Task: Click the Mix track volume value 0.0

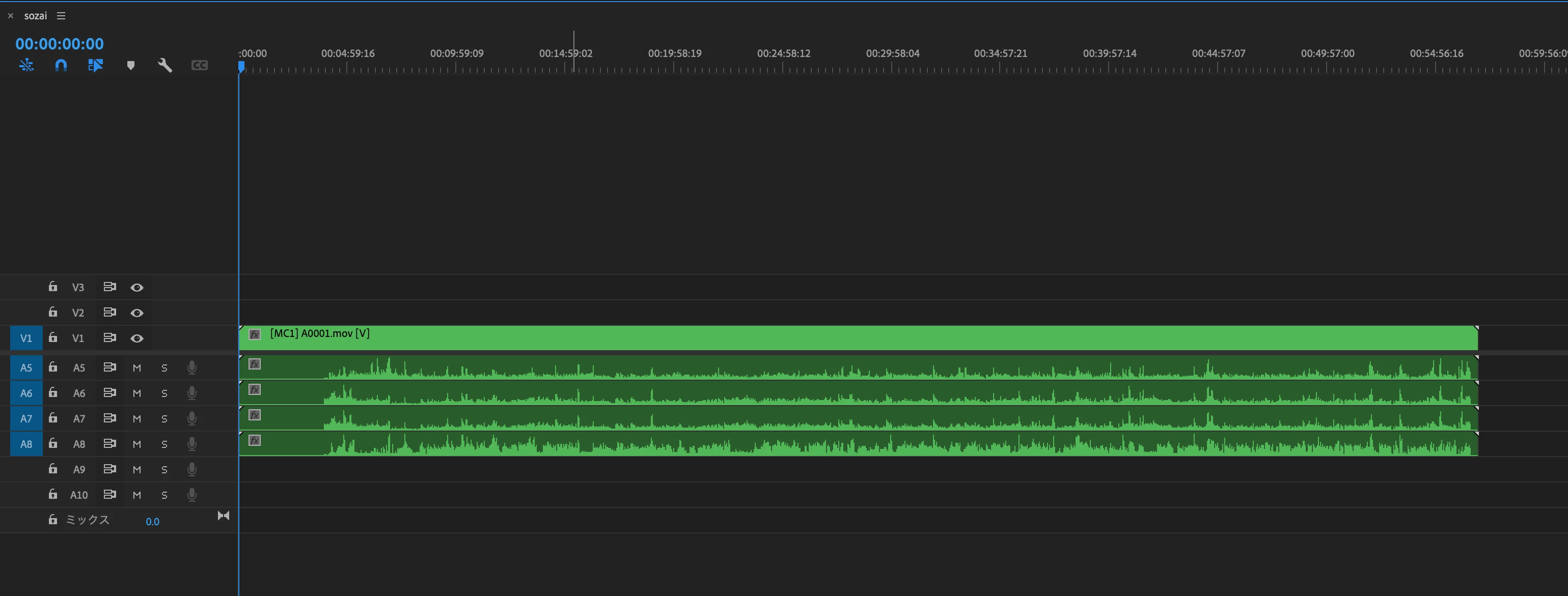Action: [152, 521]
